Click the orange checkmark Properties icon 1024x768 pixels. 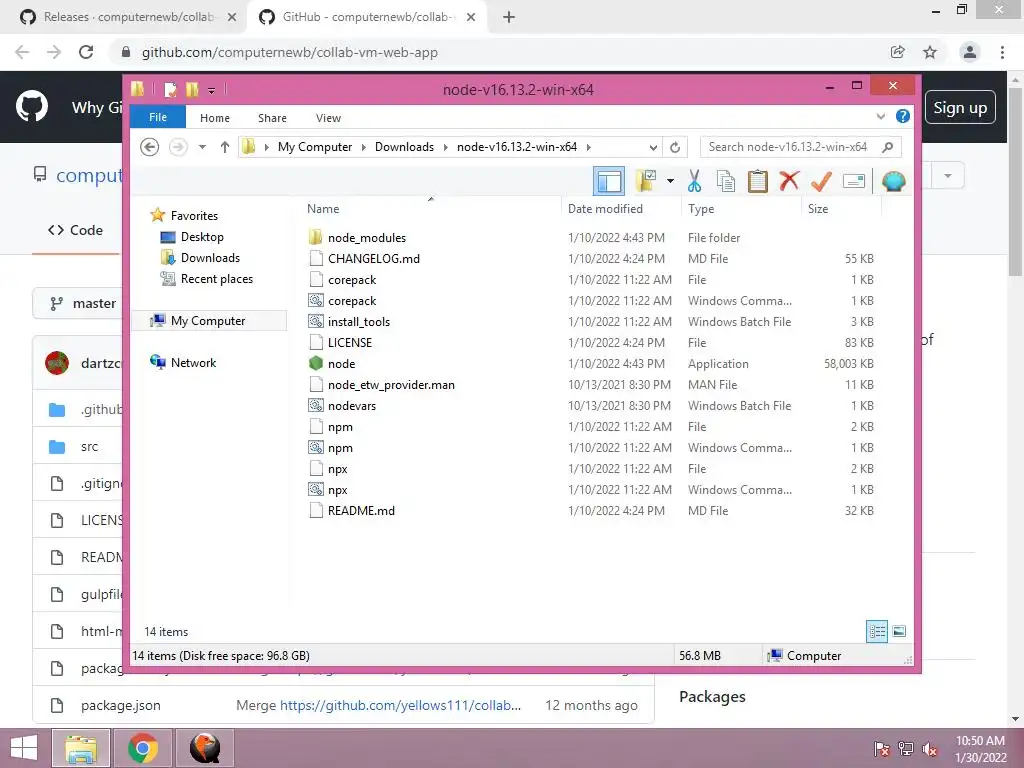[x=821, y=181]
